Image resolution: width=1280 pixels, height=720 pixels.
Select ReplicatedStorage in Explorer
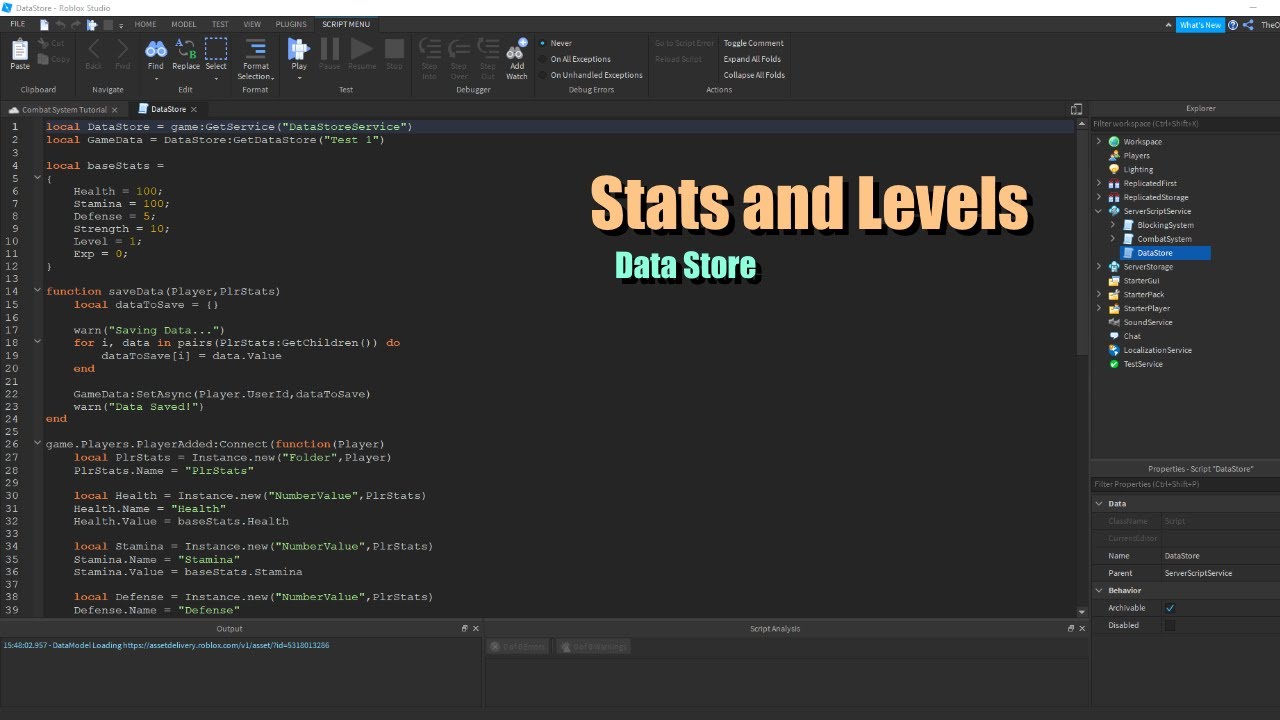click(x=1156, y=198)
